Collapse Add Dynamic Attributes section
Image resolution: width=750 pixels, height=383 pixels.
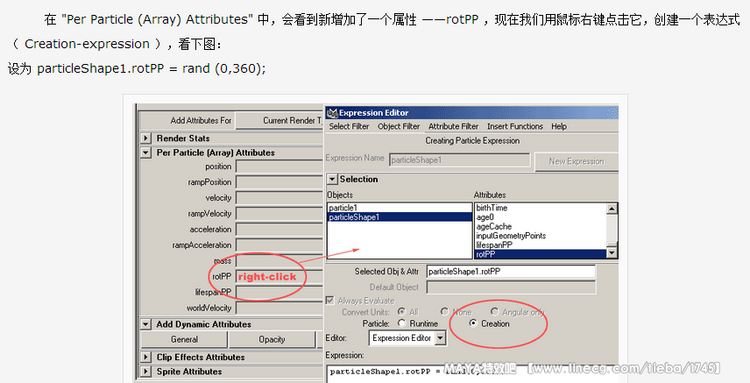[x=146, y=324]
